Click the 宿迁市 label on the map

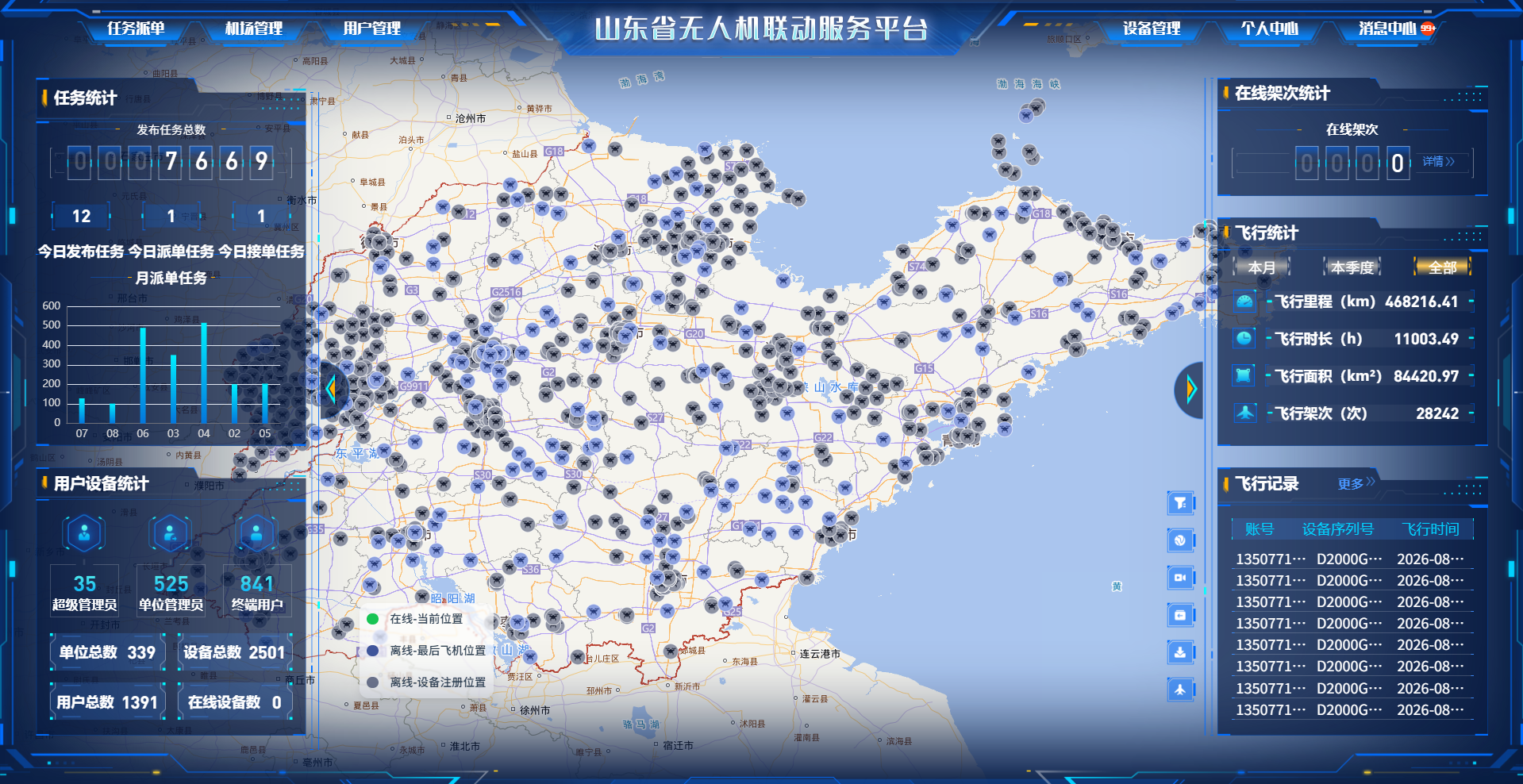click(x=678, y=745)
